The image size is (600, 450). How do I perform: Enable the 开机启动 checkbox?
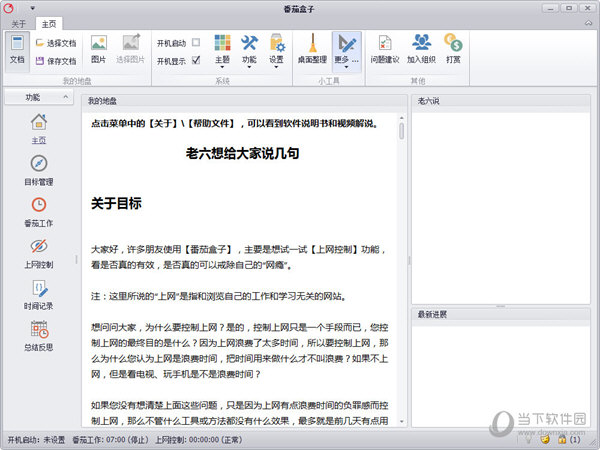click(x=196, y=42)
